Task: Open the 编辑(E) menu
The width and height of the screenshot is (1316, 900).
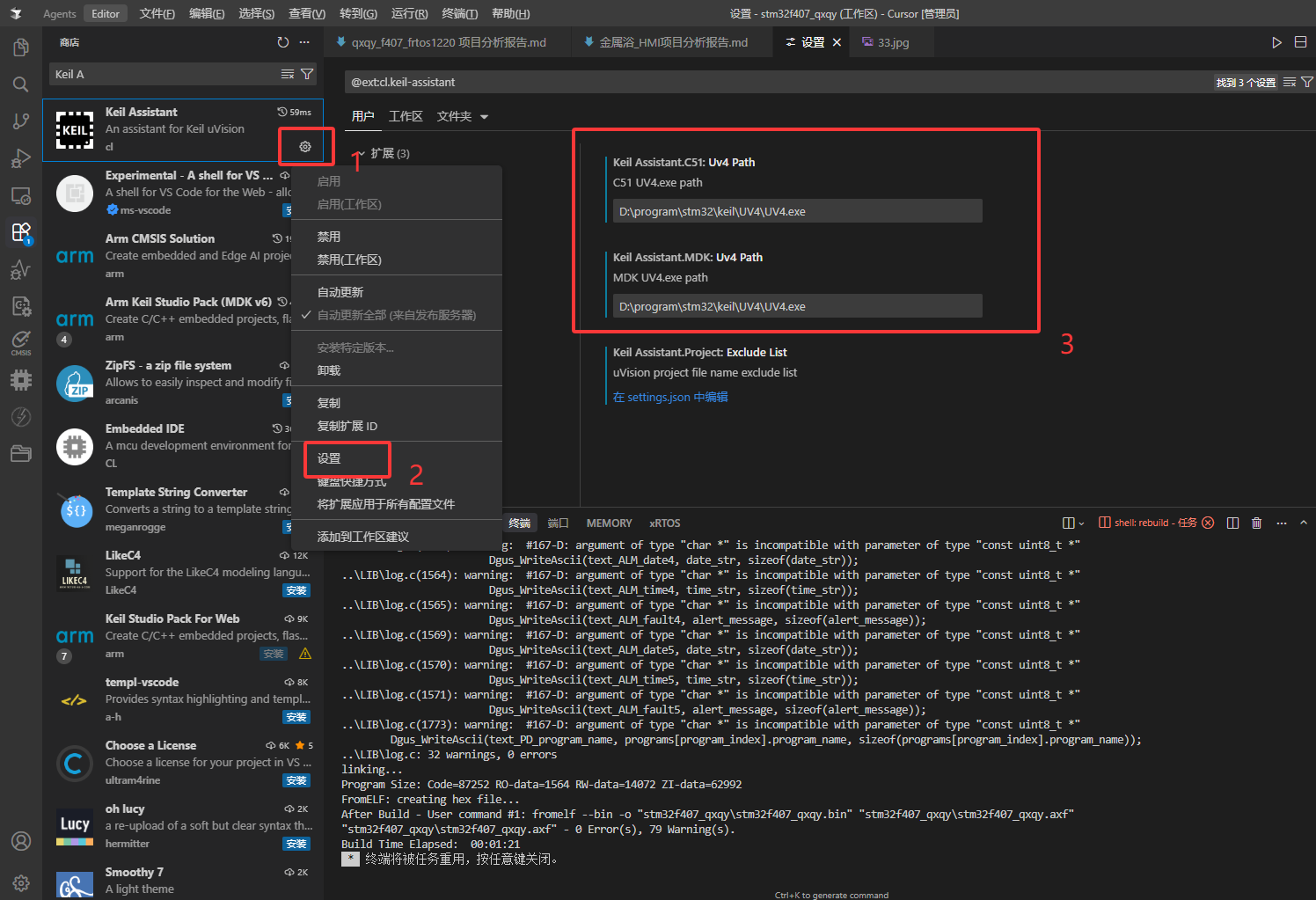Action: (207, 14)
